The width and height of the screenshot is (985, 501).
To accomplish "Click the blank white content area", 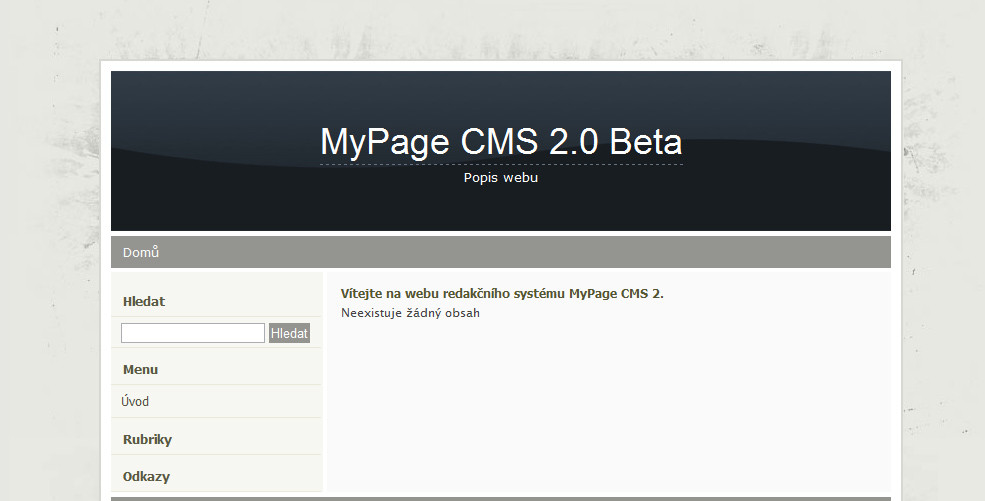I will (x=608, y=408).
